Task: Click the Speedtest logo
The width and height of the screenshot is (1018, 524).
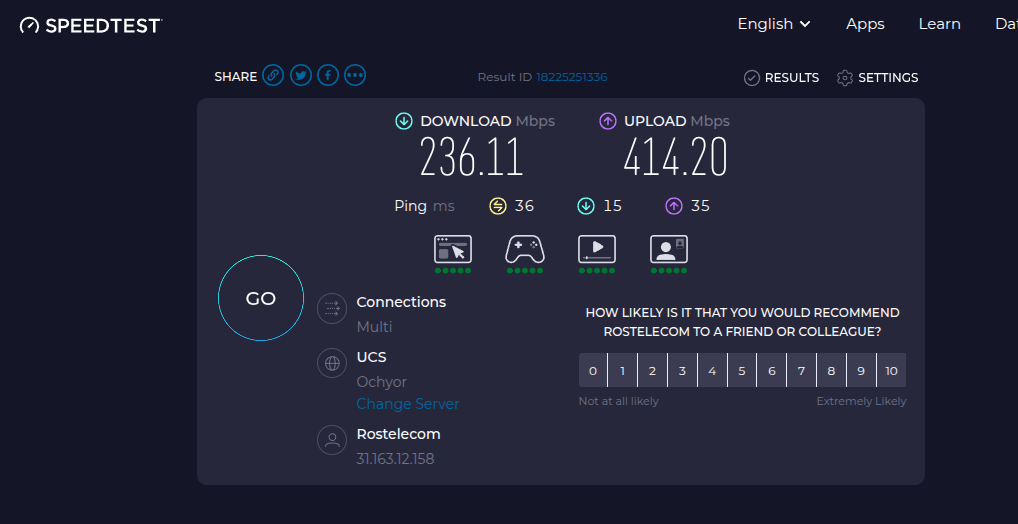Action: (91, 25)
